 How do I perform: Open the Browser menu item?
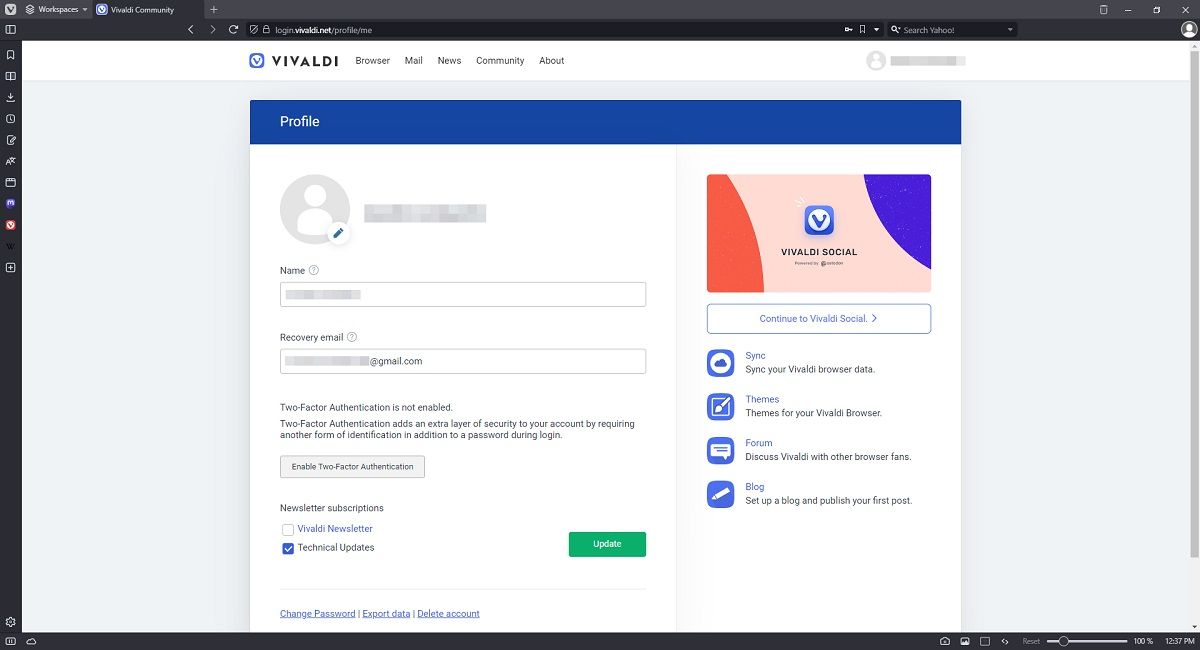click(373, 60)
